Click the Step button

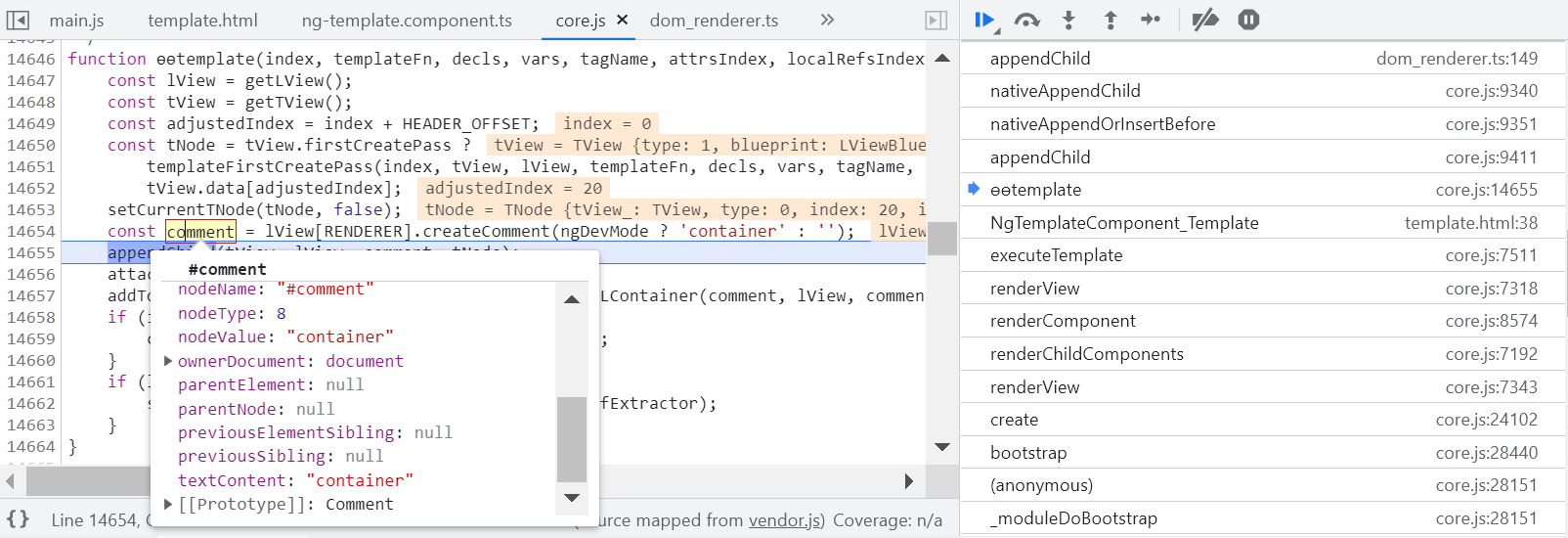coord(1152,20)
